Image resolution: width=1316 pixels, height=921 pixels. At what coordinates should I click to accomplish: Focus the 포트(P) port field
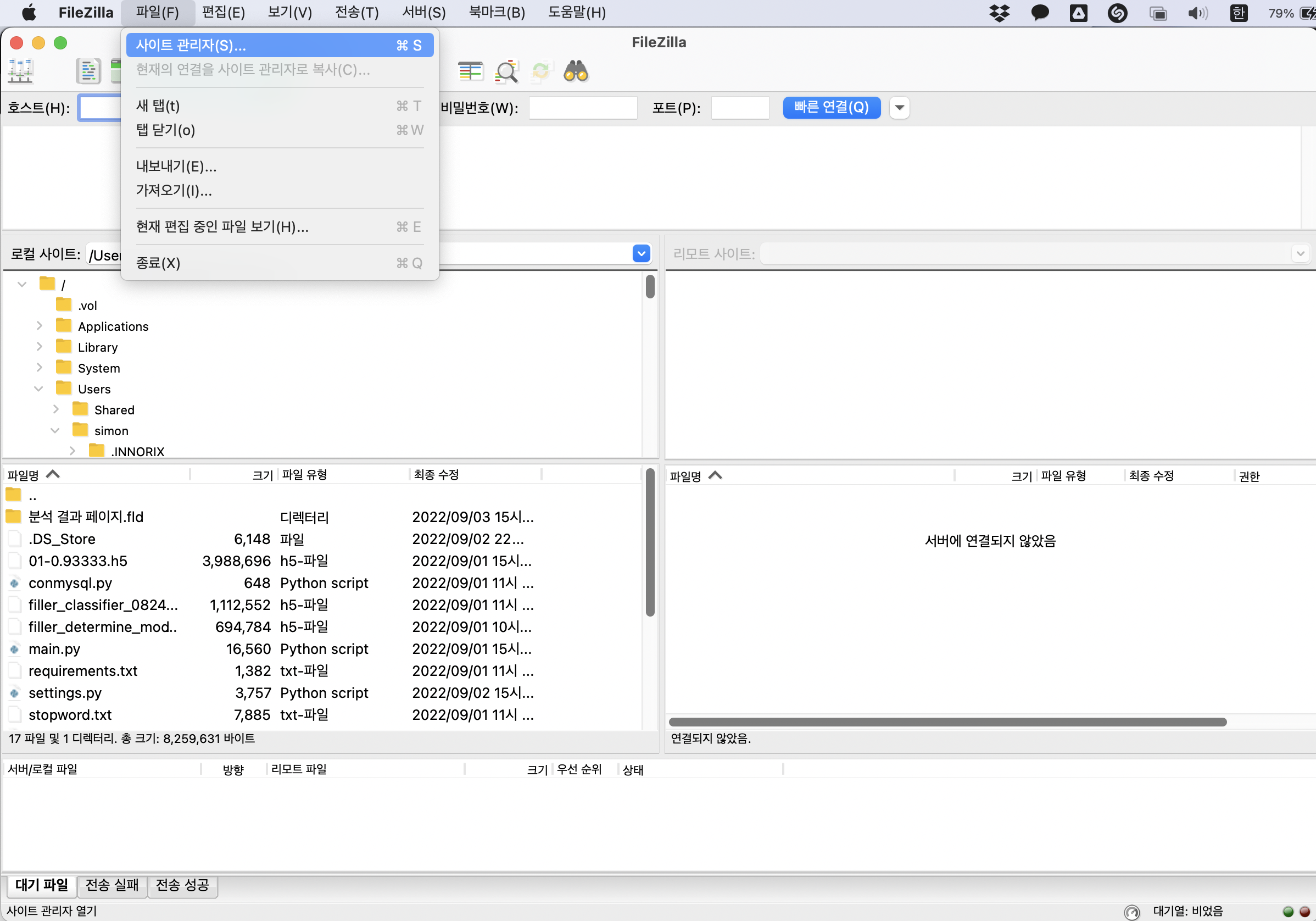coord(740,107)
